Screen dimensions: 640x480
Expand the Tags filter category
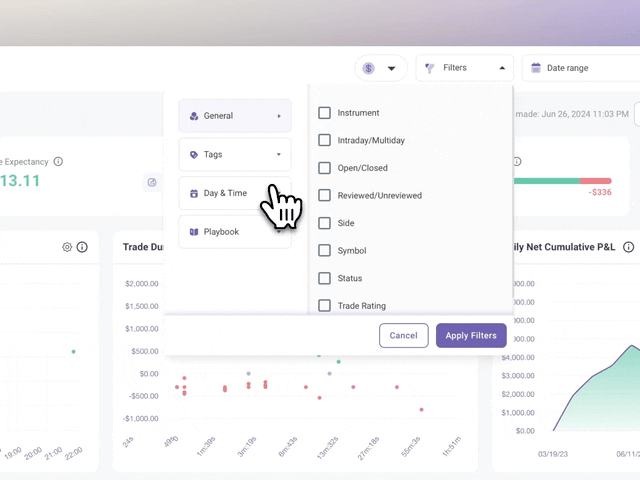(235, 155)
